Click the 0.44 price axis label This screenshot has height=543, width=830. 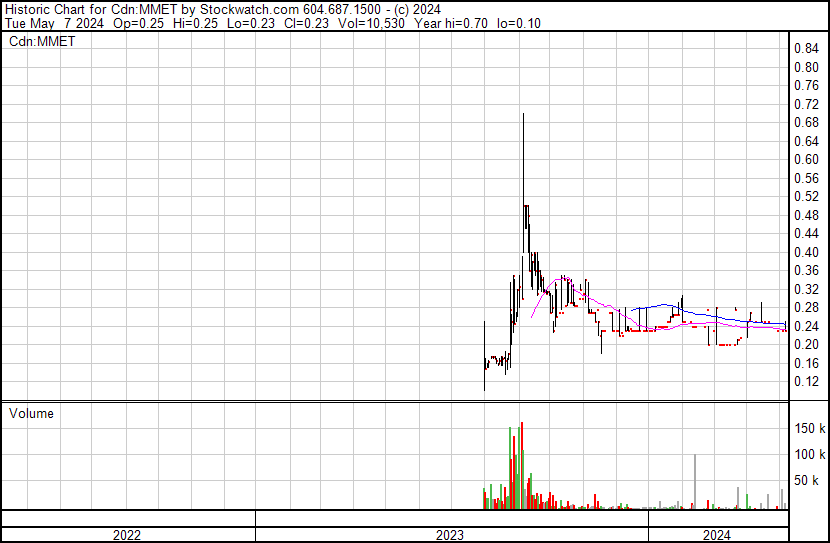807,233
